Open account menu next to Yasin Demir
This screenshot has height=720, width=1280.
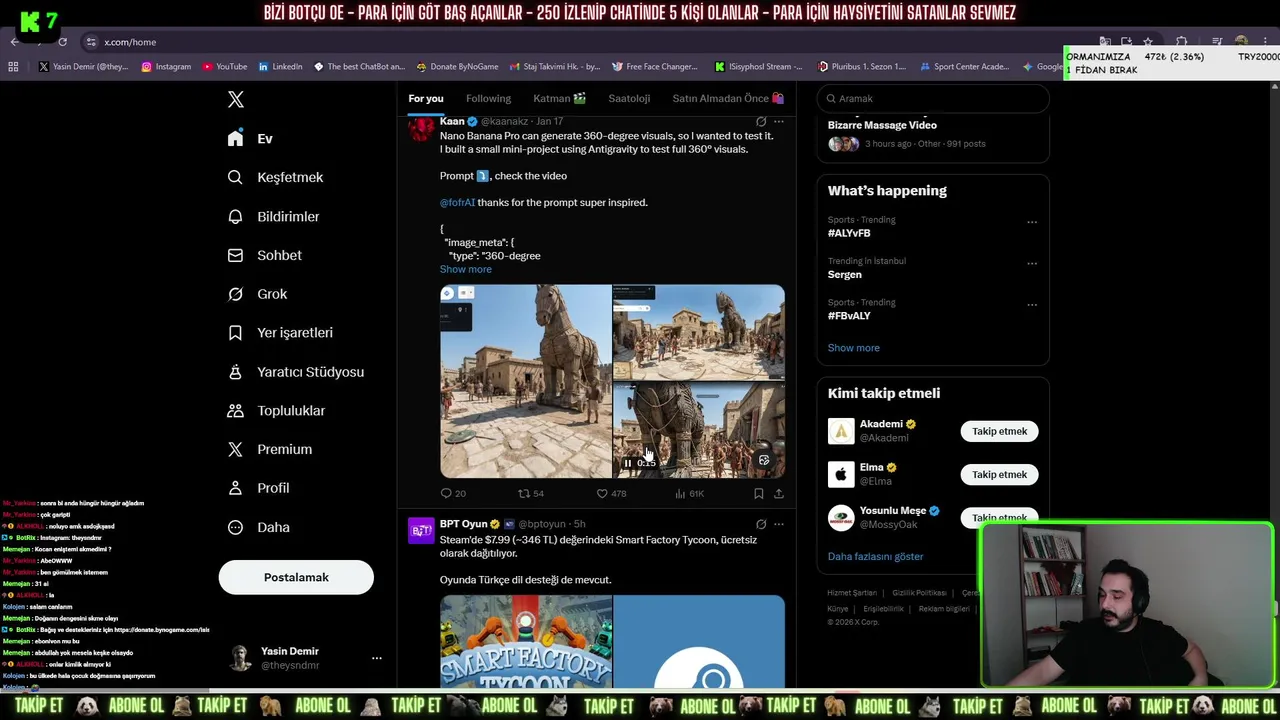tap(377, 658)
